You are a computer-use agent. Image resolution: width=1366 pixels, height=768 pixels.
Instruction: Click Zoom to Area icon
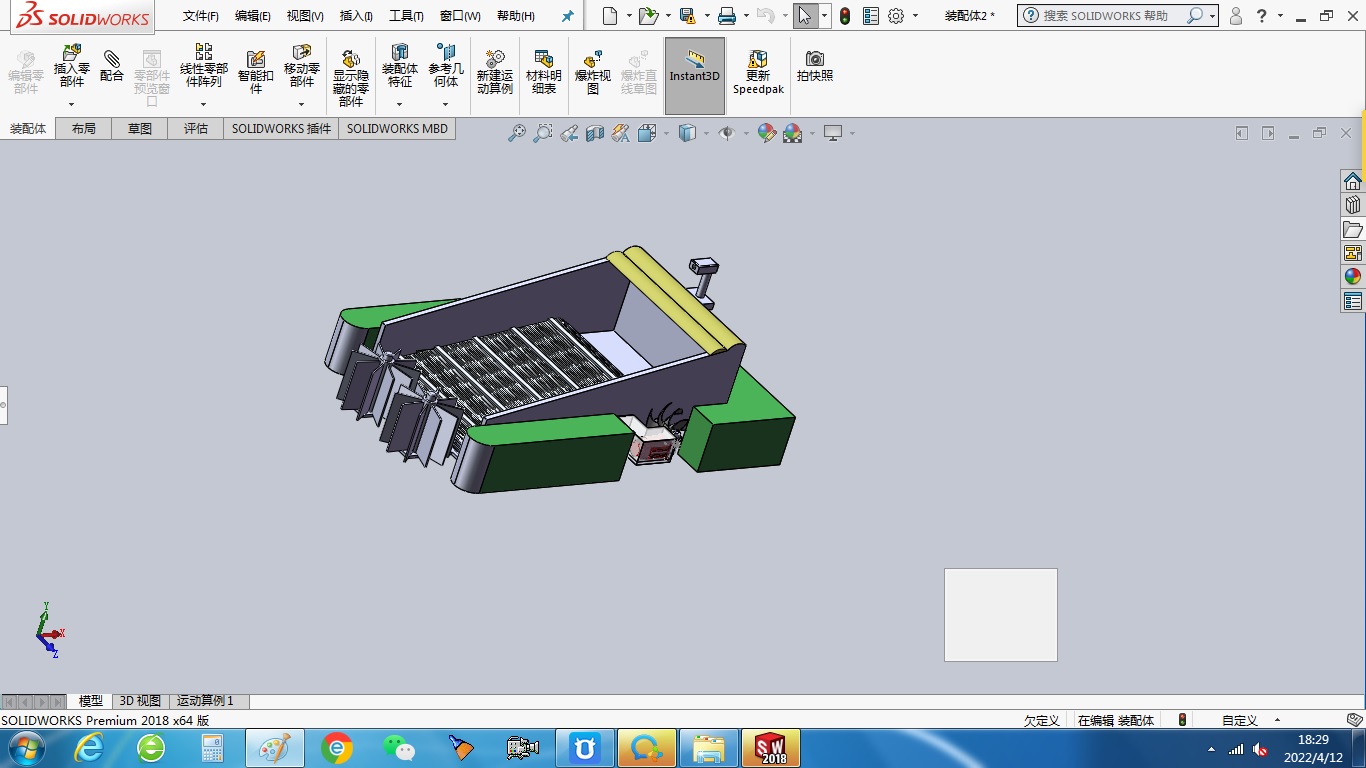pyautogui.click(x=543, y=133)
